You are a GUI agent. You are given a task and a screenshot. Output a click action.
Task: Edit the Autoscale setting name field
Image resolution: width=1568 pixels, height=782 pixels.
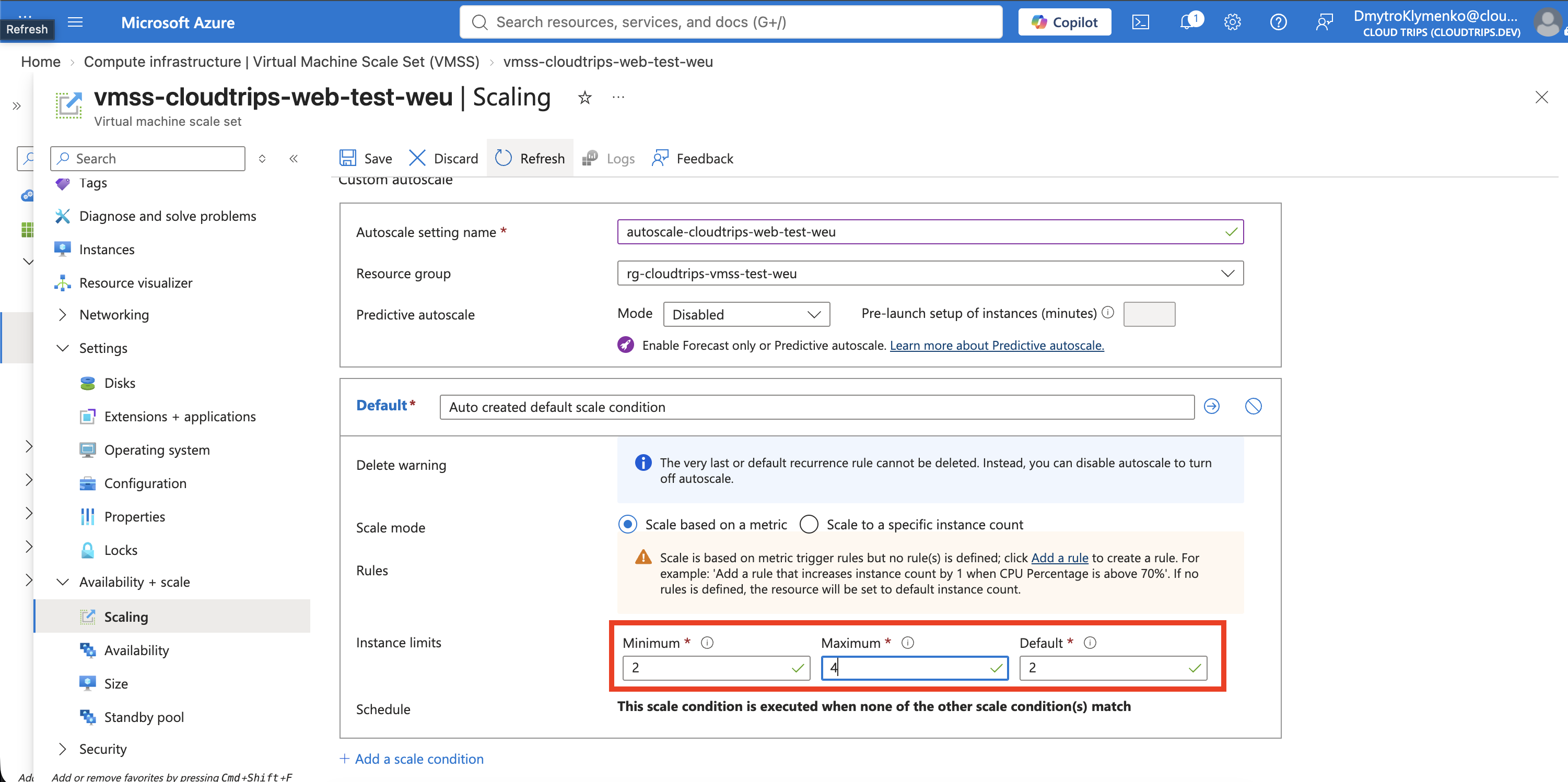930,232
